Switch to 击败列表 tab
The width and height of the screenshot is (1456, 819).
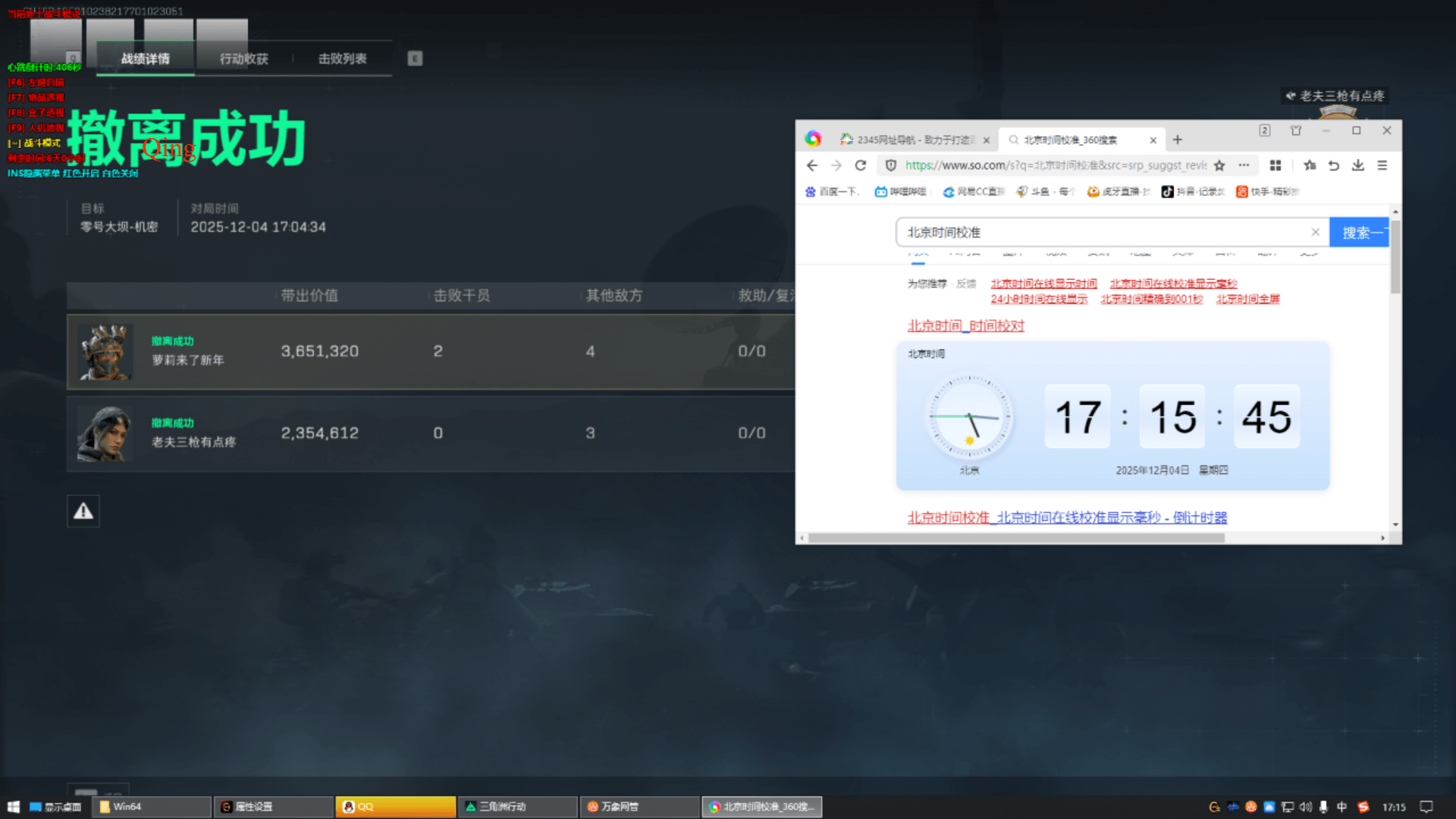click(x=342, y=58)
